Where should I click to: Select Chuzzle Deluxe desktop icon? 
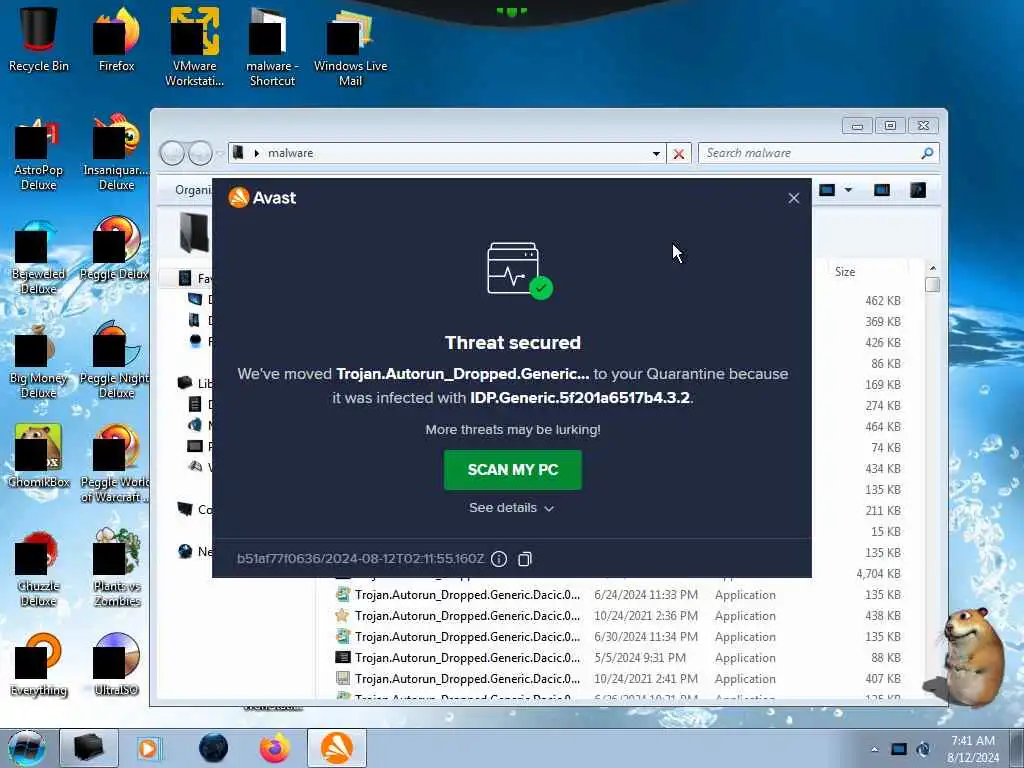pyautogui.click(x=39, y=569)
